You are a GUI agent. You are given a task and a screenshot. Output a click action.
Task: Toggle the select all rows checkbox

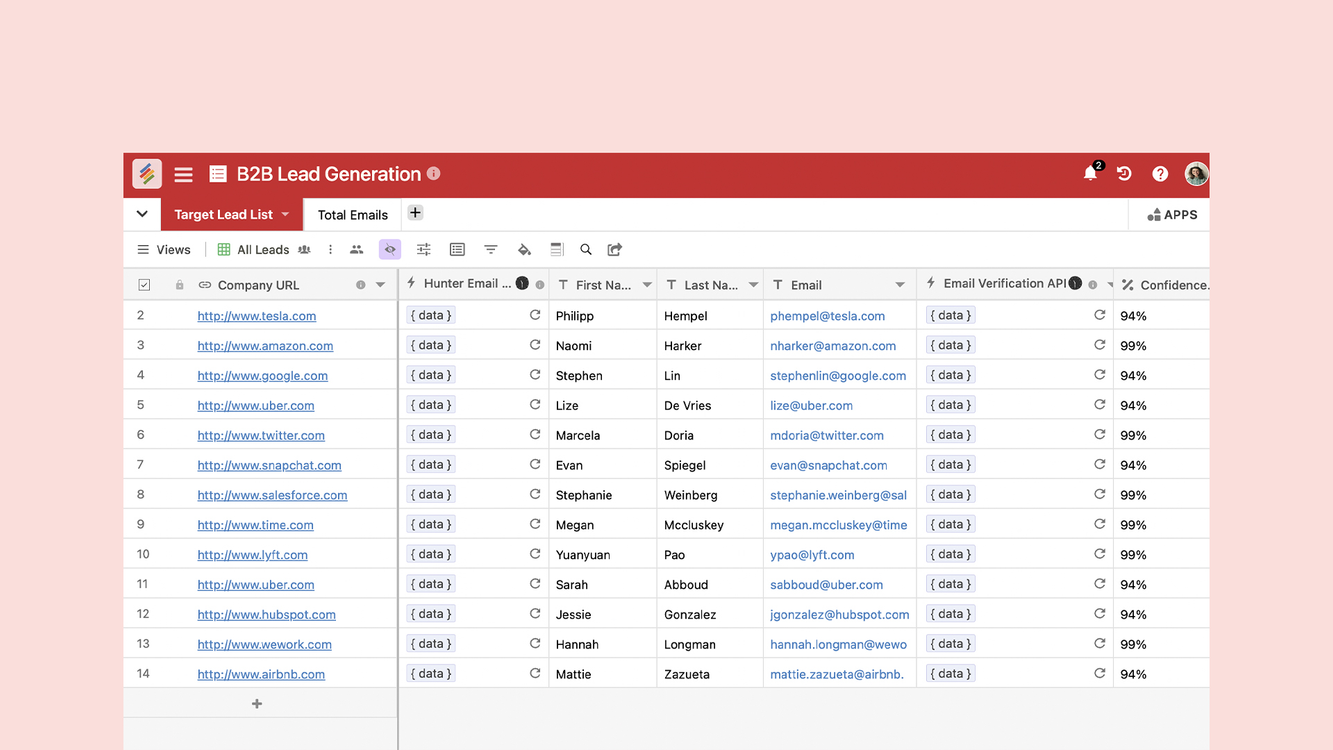pos(144,285)
